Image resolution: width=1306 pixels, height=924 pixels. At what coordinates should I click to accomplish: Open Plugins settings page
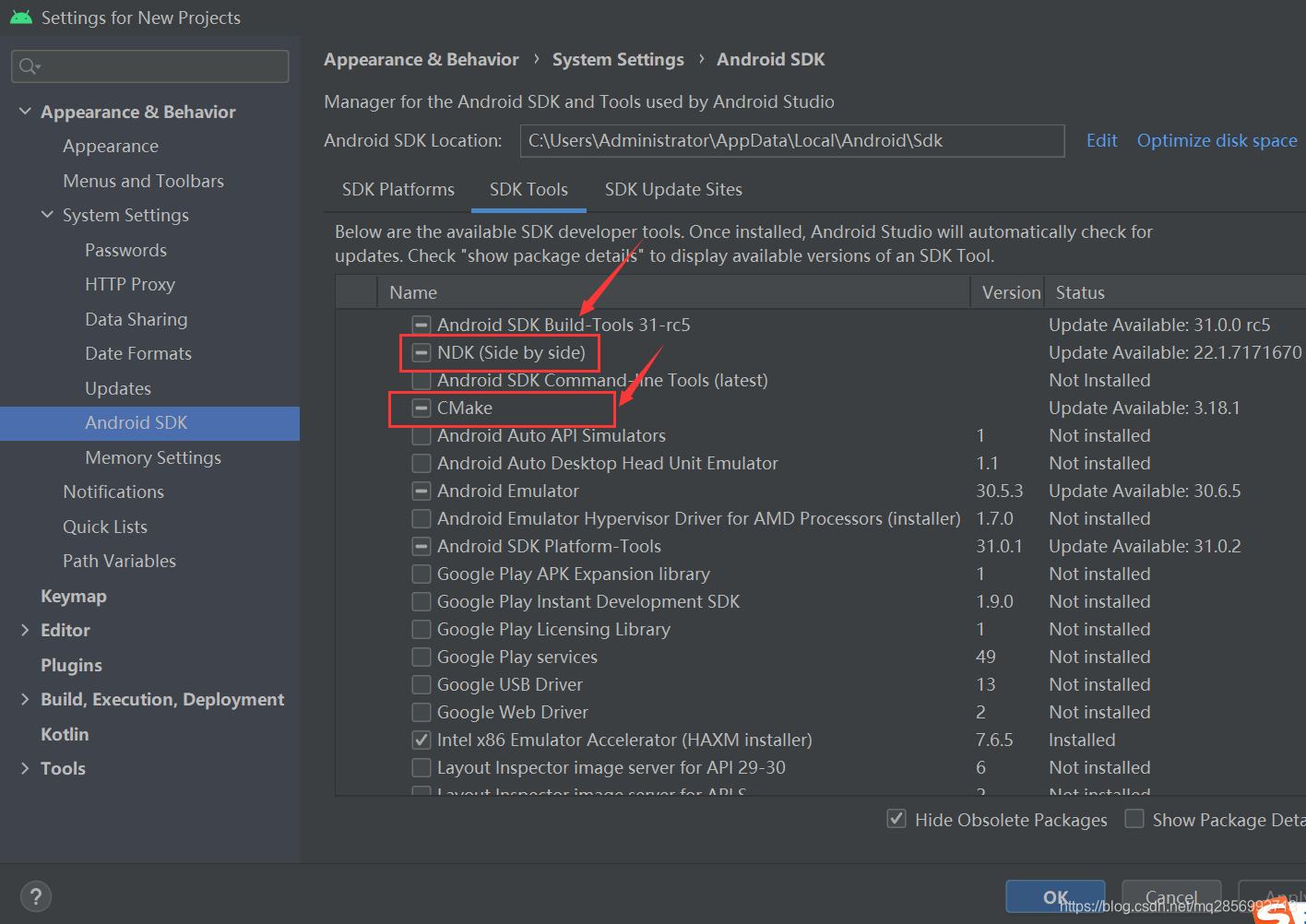coord(72,665)
